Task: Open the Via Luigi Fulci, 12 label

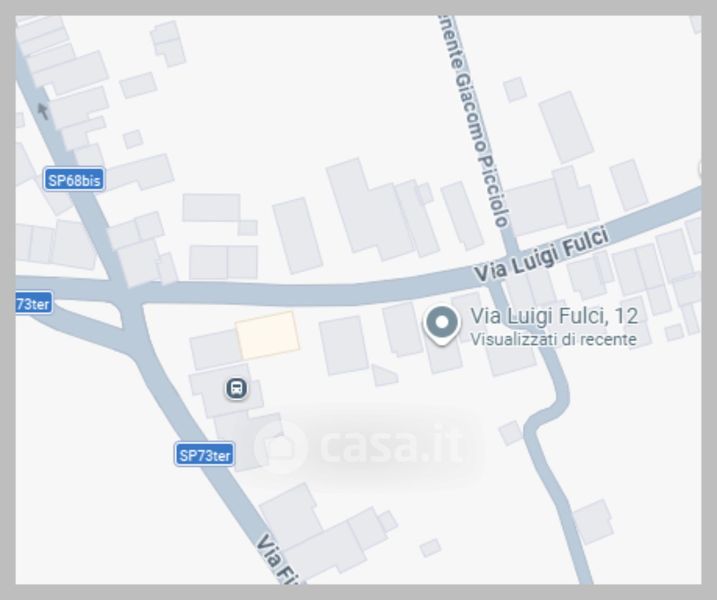Action: (554, 316)
